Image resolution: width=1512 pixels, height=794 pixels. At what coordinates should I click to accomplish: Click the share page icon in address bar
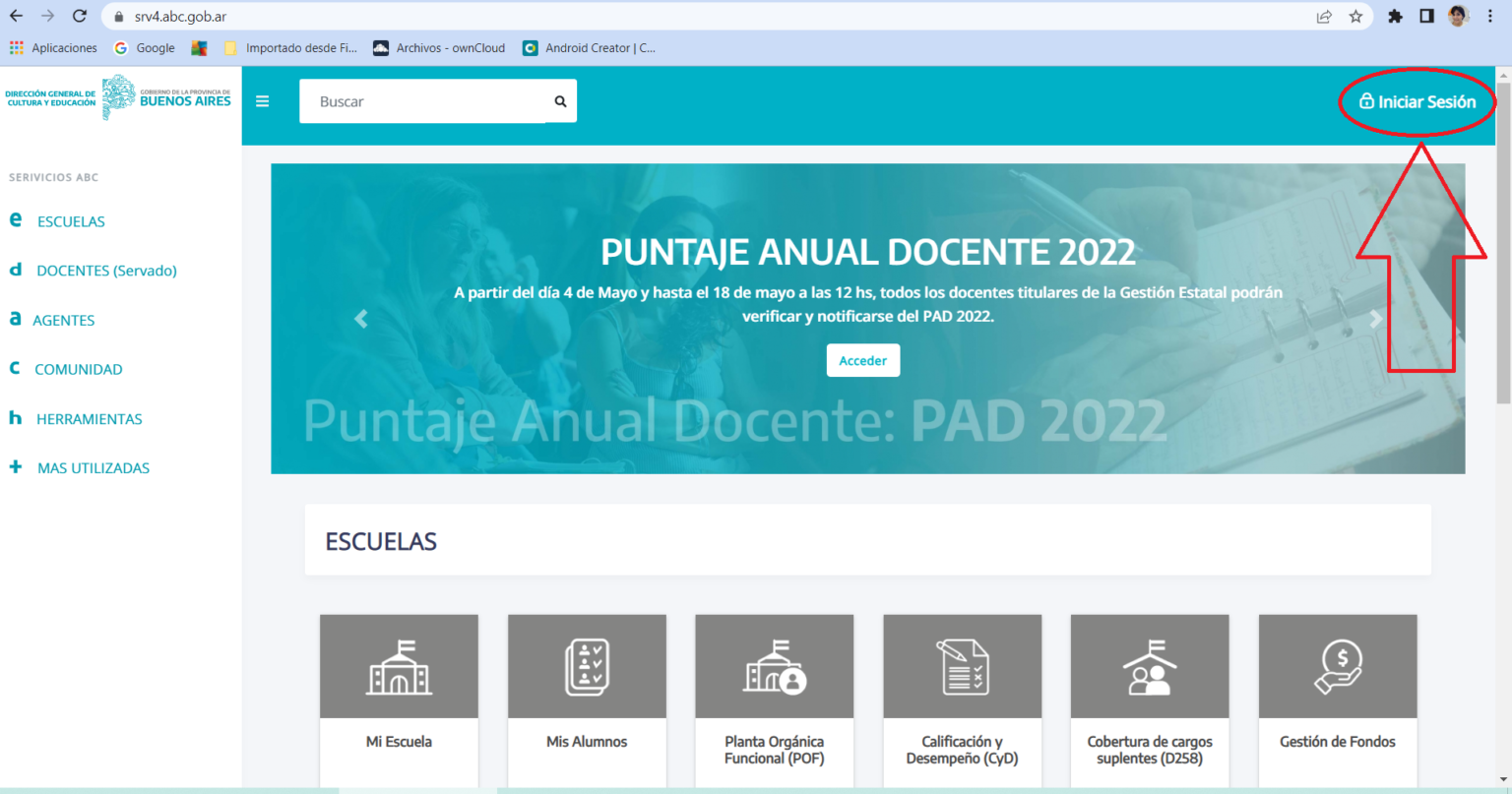1324,17
